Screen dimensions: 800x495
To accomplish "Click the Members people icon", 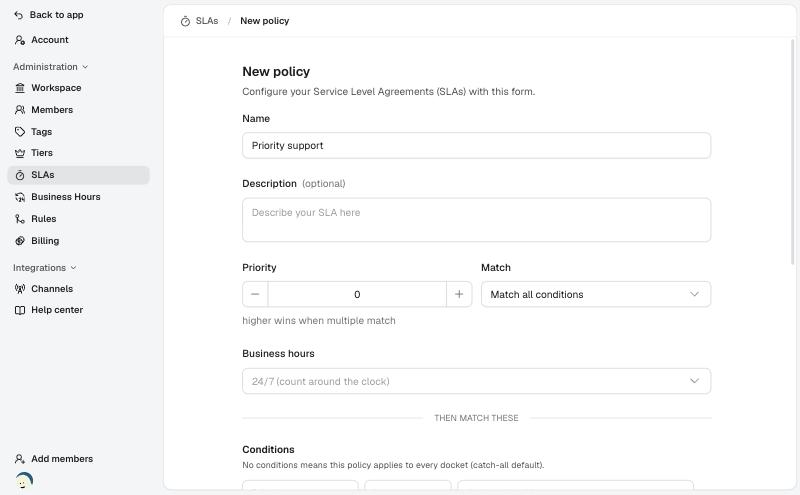I will (x=20, y=110).
